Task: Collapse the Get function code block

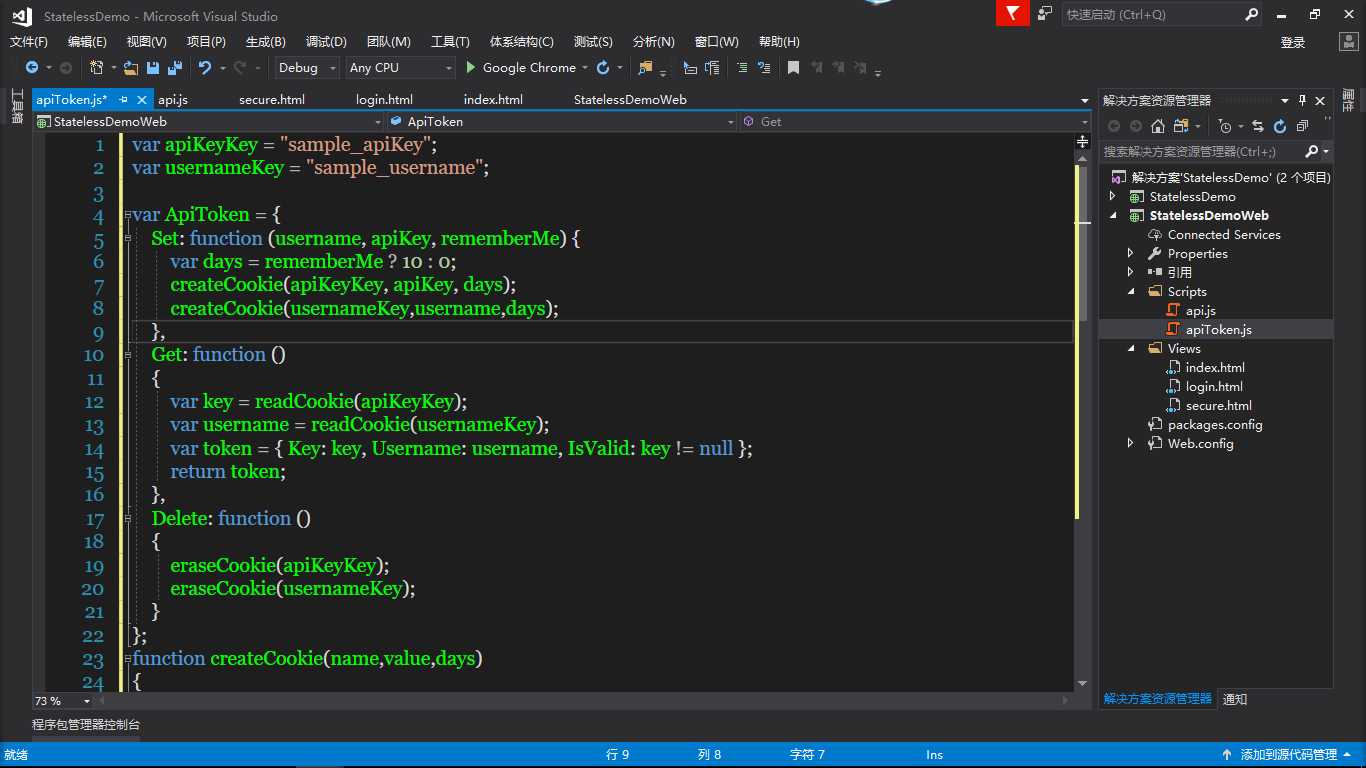Action: [128, 354]
